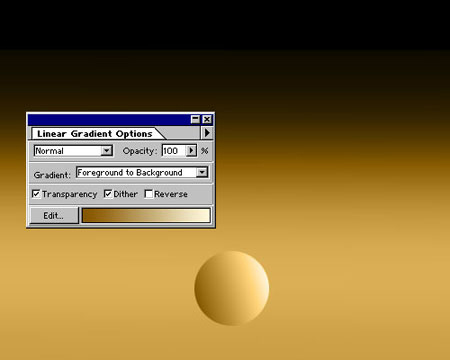450x360 pixels.
Task: Collapse the Linear Gradient Options palette
Action: (x=195, y=119)
